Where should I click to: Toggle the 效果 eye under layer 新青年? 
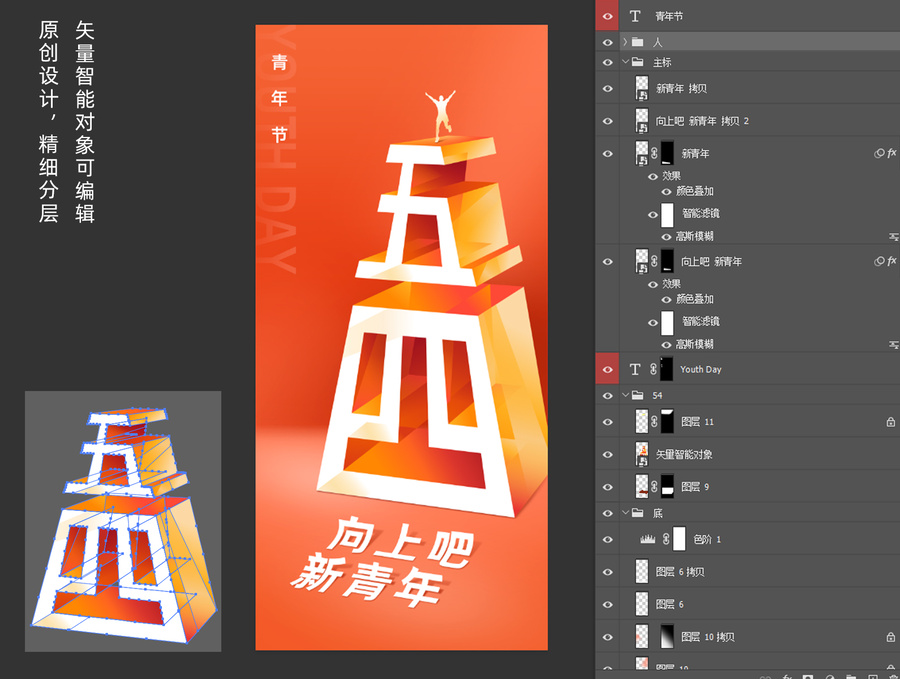(653, 176)
